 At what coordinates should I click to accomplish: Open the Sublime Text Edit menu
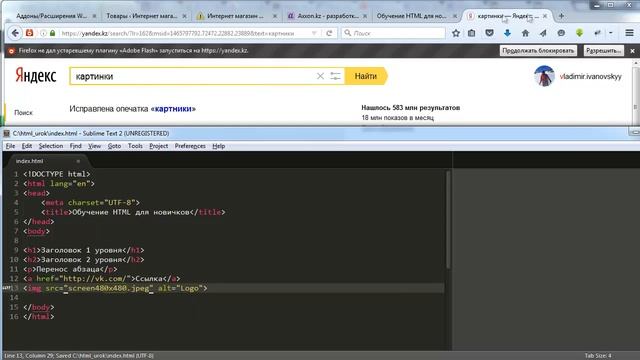pos(27,146)
